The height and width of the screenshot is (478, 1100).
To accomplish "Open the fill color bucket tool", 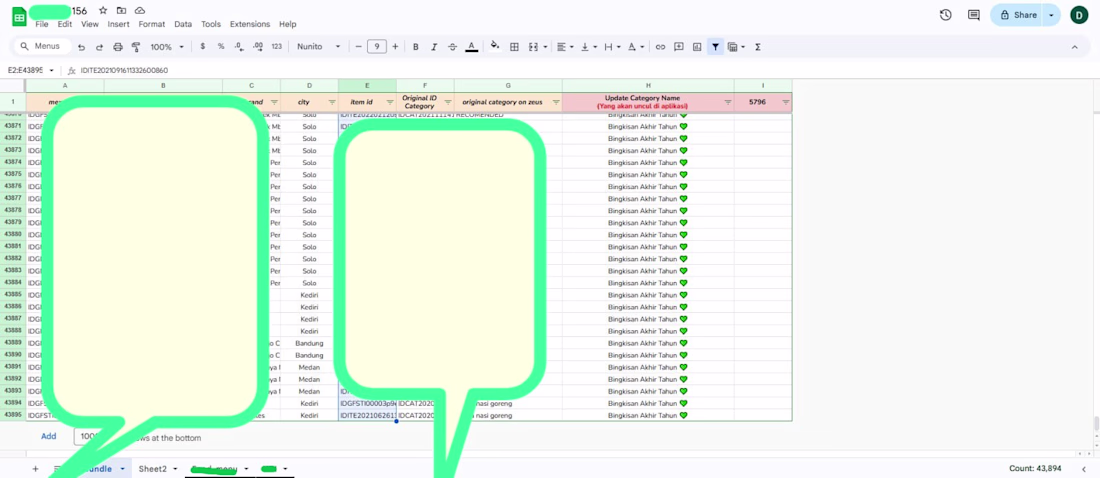I will click(495, 46).
